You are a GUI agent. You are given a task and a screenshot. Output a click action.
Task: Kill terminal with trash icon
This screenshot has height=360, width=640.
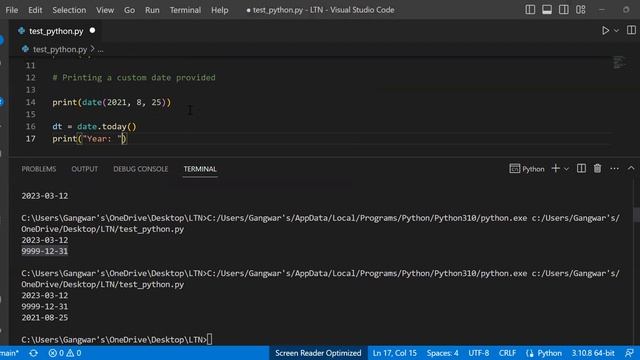coord(598,169)
